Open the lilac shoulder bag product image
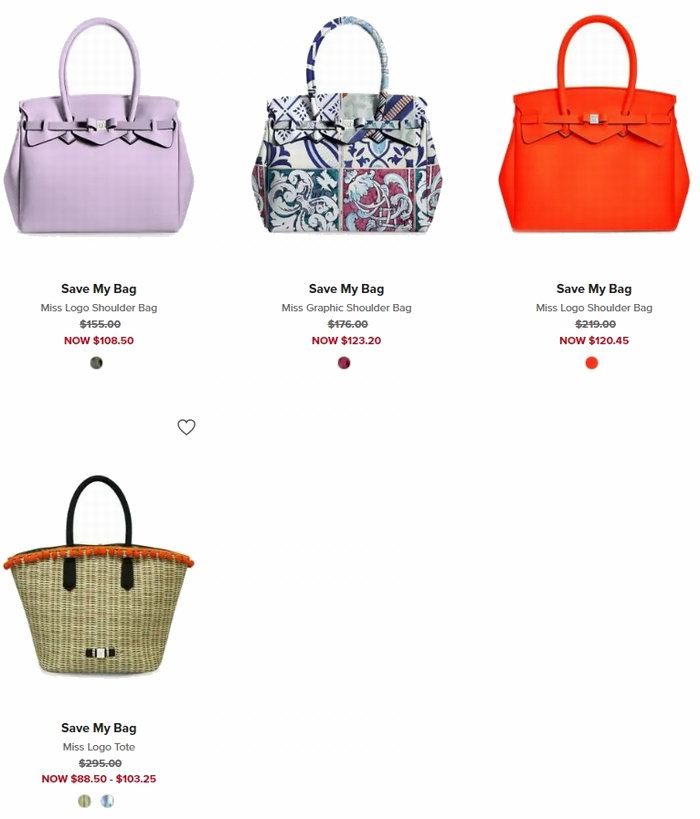The height and width of the screenshot is (819, 700). click(x=99, y=126)
